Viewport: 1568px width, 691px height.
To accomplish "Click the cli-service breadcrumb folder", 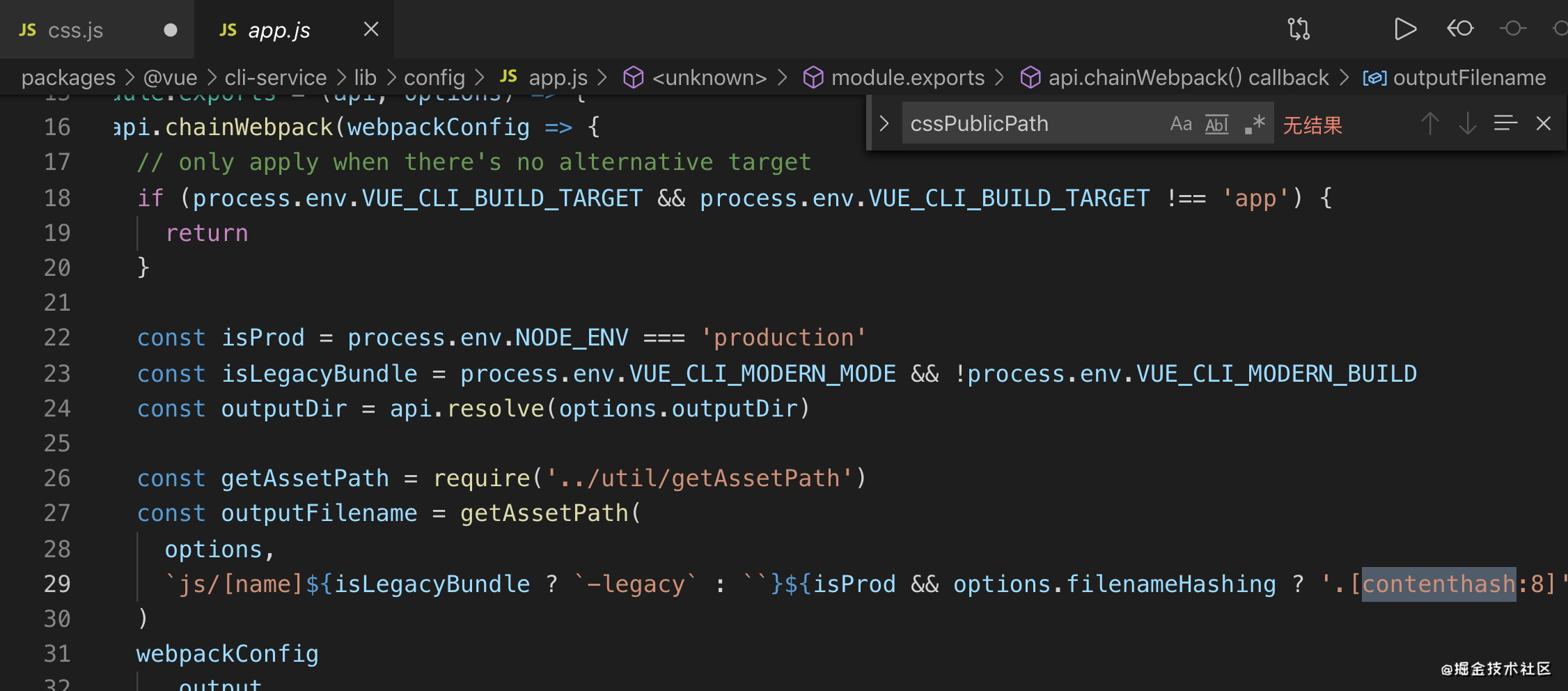I will (x=275, y=77).
